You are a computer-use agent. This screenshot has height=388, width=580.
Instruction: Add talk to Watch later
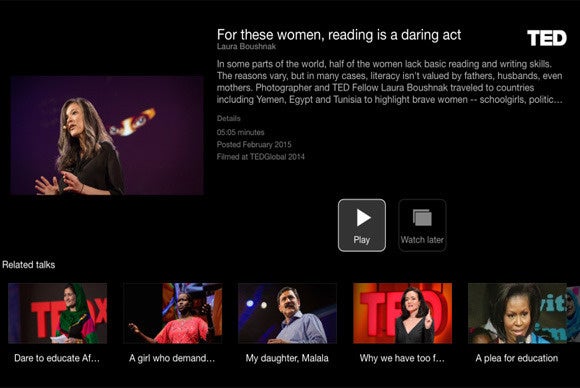tap(422, 225)
